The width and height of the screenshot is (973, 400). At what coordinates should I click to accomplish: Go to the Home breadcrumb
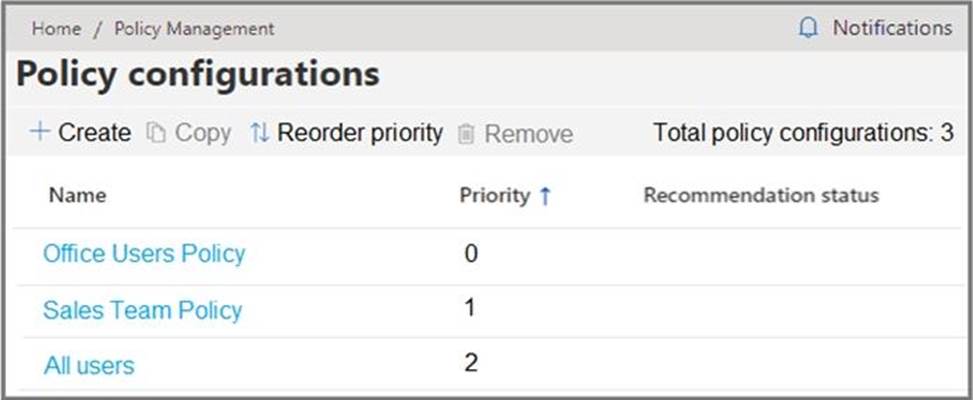point(56,28)
